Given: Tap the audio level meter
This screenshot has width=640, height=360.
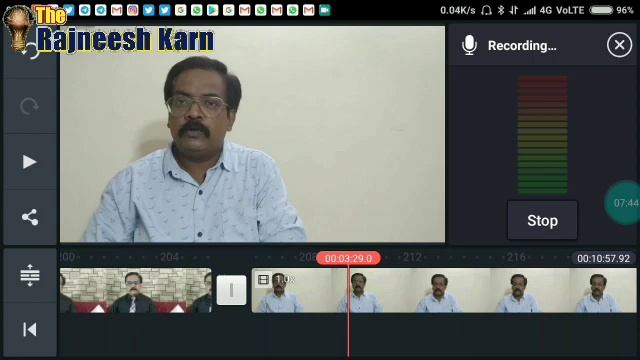Looking at the screenshot, I should (542, 135).
